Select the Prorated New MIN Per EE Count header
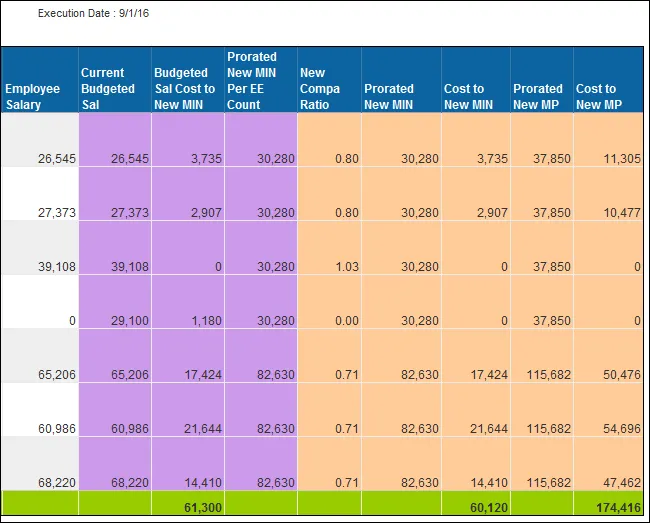Screen dimensions: 650x523 [x=253, y=80]
